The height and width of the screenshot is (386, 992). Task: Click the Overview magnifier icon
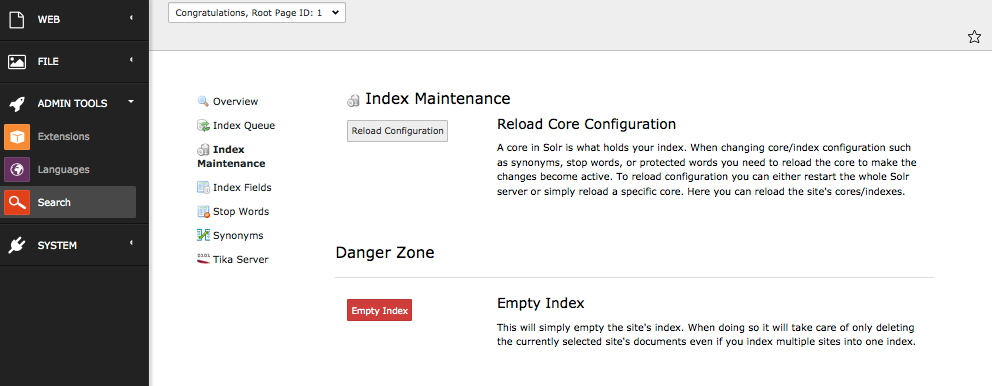[203, 101]
